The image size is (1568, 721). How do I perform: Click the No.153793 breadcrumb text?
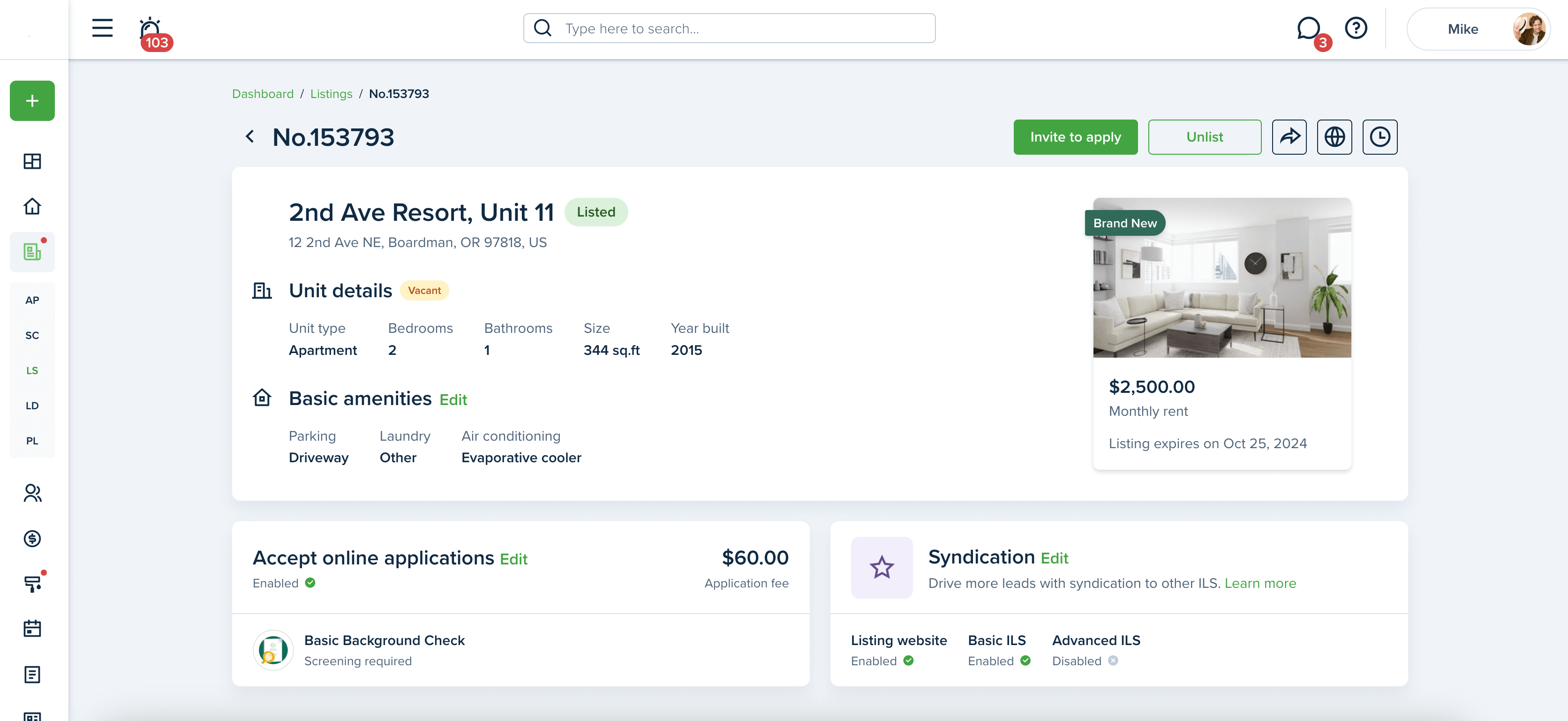[x=399, y=94]
